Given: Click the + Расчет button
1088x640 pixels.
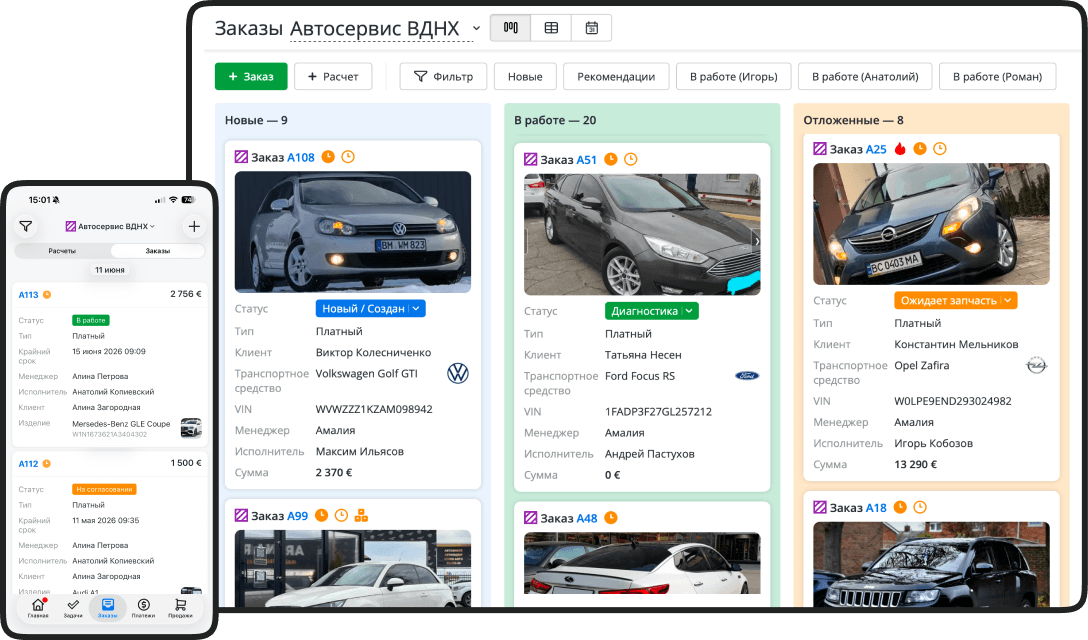Looking at the screenshot, I should [x=333, y=76].
